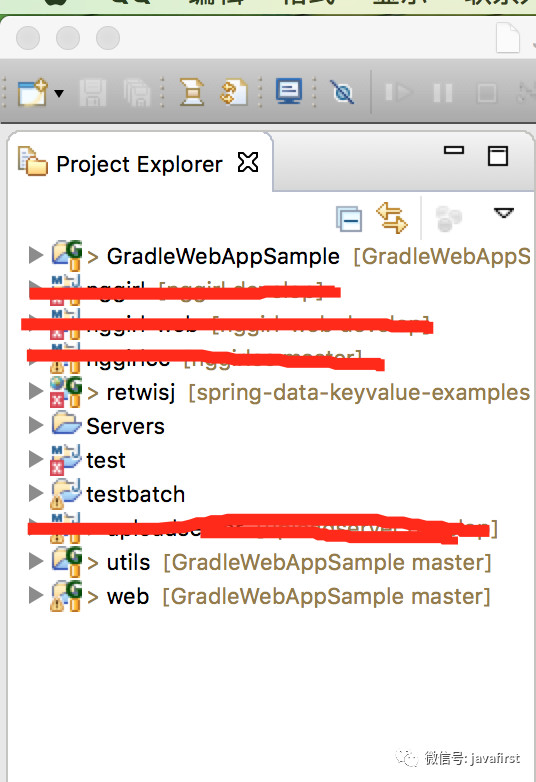536x782 pixels.
Task: Toggle Link with Editor icon
Action: tap(392, 217)
